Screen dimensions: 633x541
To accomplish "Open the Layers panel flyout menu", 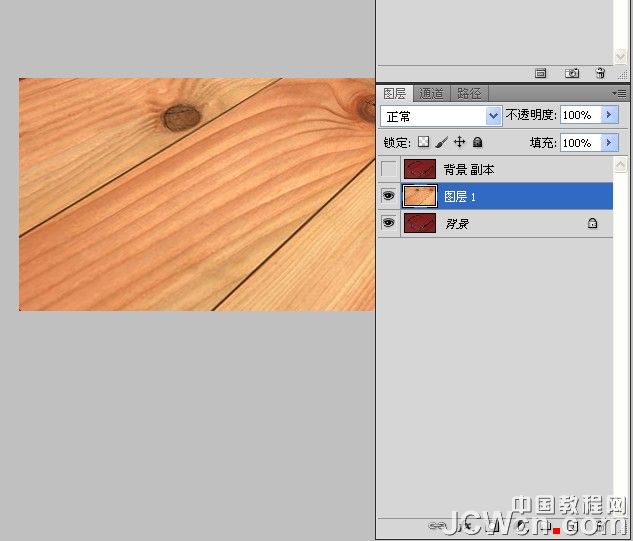I will pyautogui.click(x=620, y=94).
